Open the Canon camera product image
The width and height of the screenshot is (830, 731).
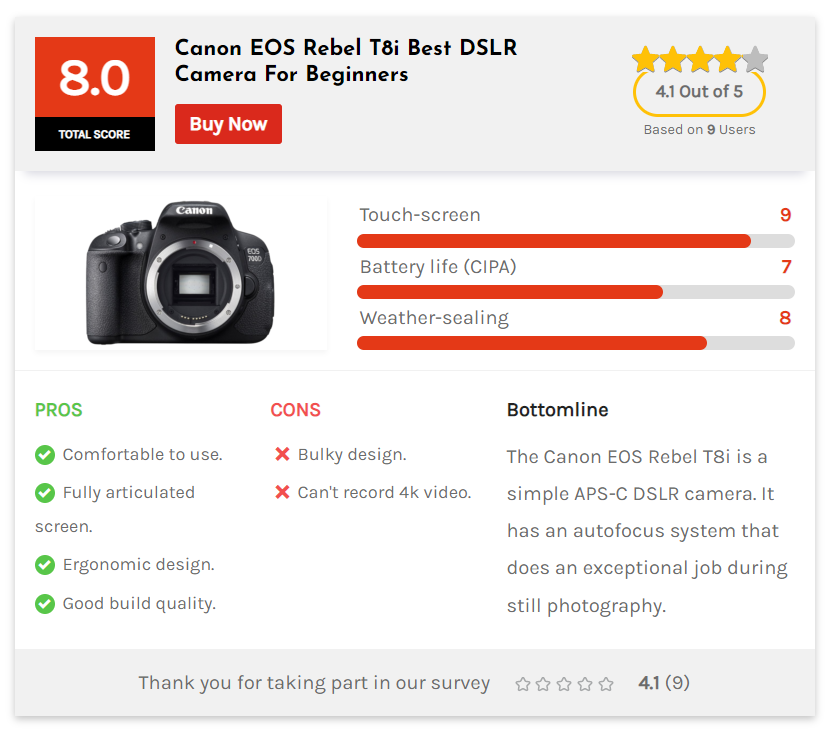pos(181,274)
